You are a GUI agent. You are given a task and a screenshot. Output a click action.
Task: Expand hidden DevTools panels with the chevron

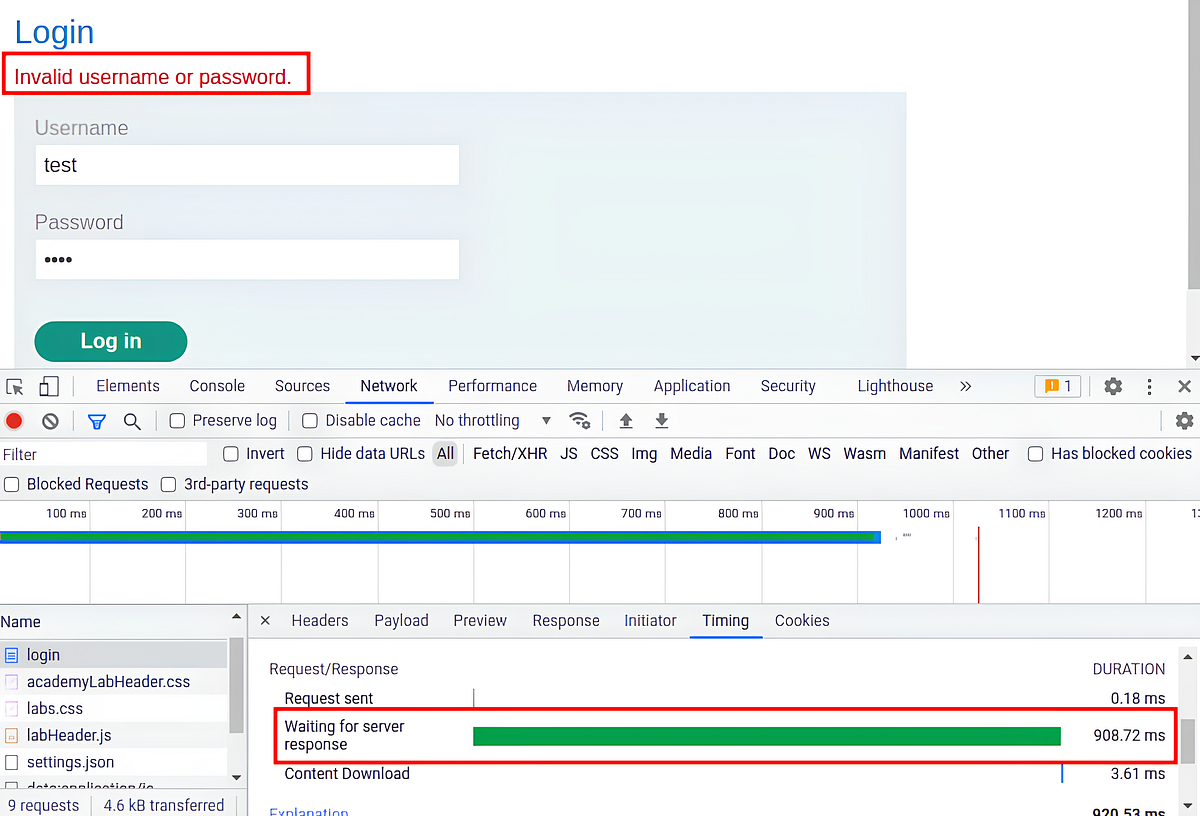coord(964,386)
